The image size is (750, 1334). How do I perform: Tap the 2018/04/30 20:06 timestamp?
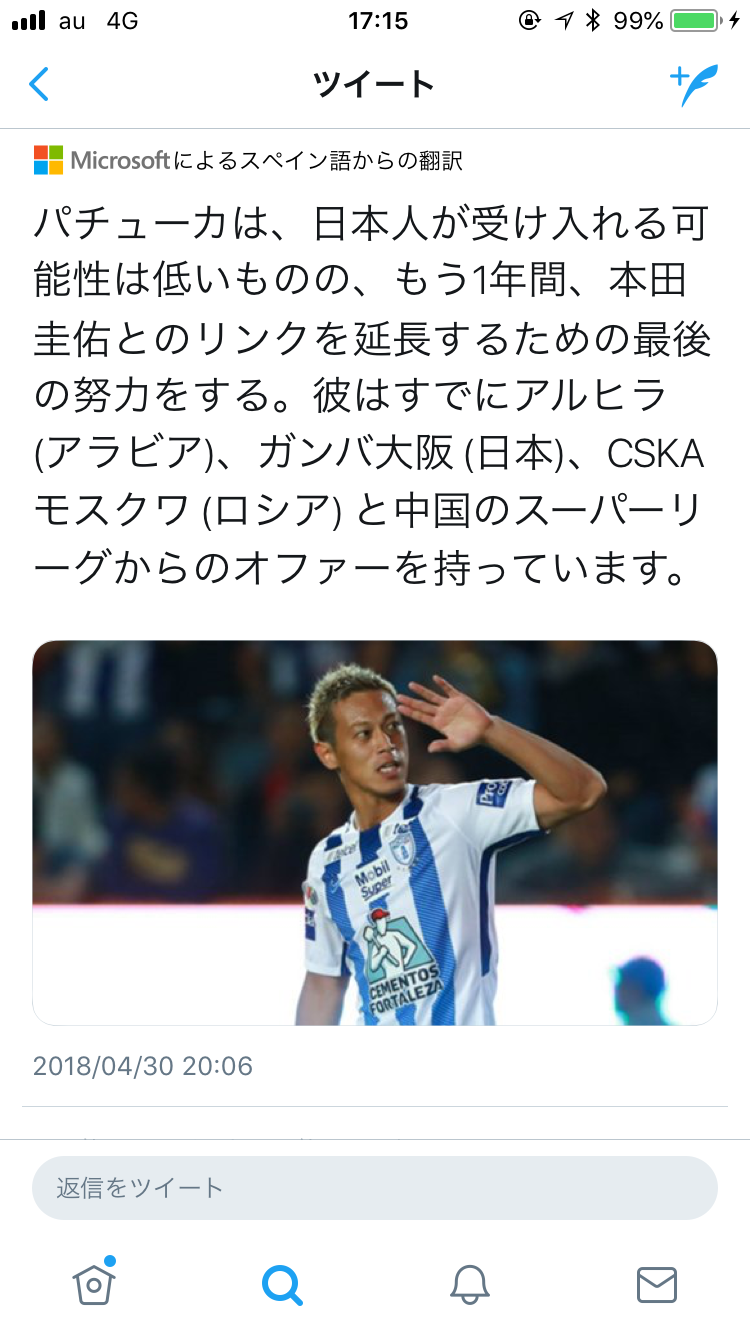(143, 1065)
